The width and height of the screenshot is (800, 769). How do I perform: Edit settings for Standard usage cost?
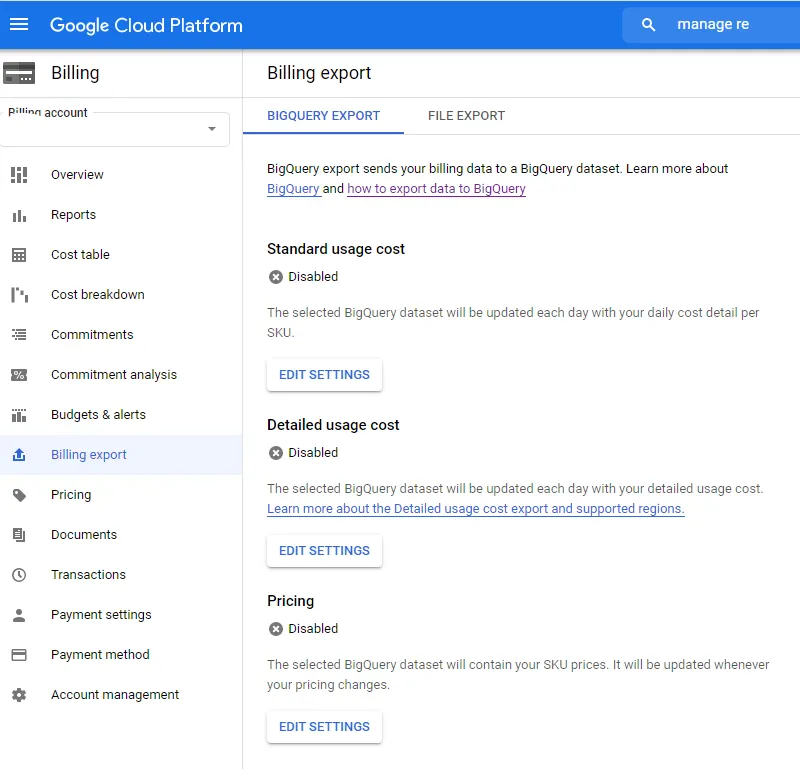coord(324,375)
